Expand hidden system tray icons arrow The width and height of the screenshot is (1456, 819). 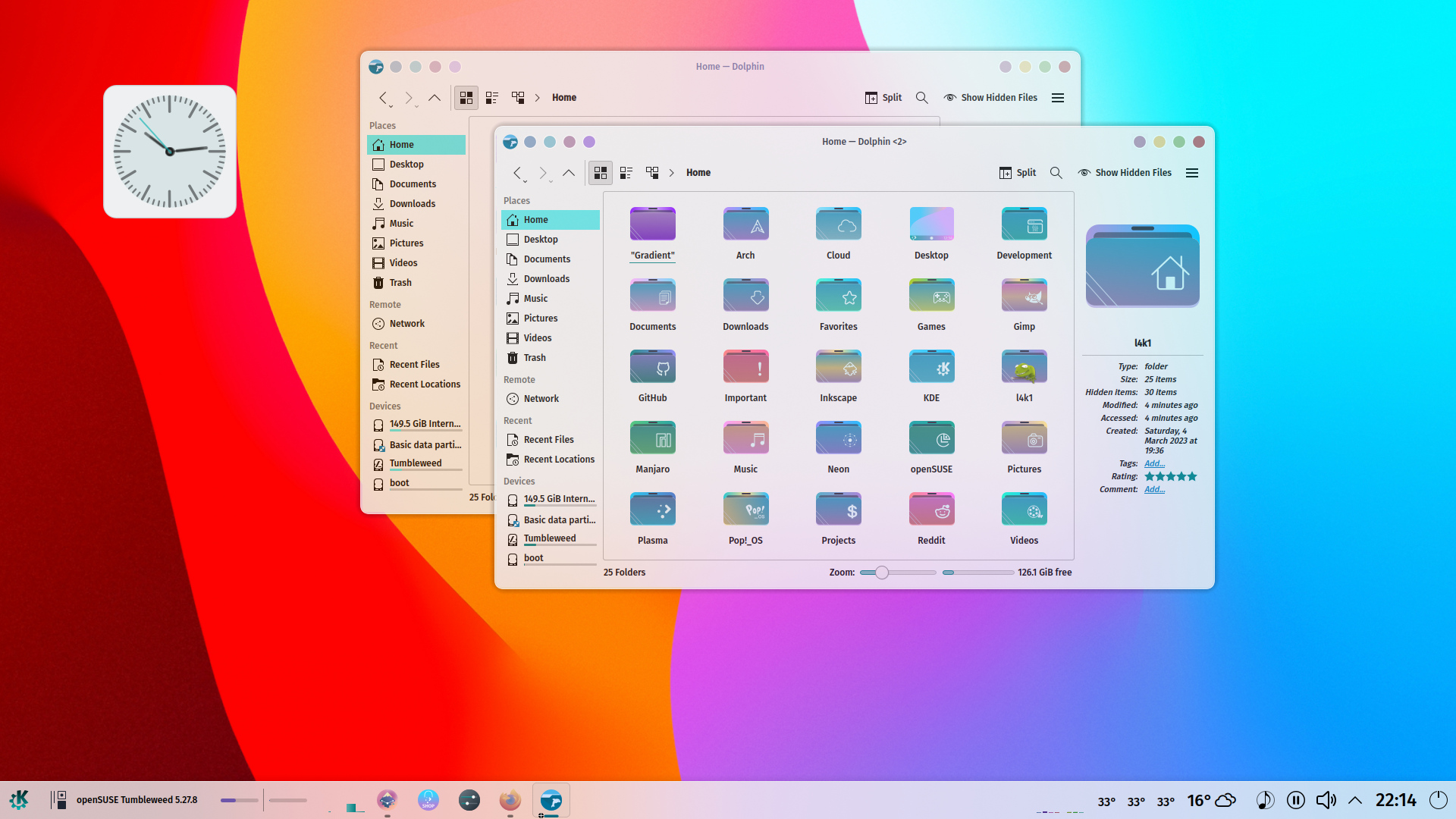pyautogui.click(x=1355, y=800)
